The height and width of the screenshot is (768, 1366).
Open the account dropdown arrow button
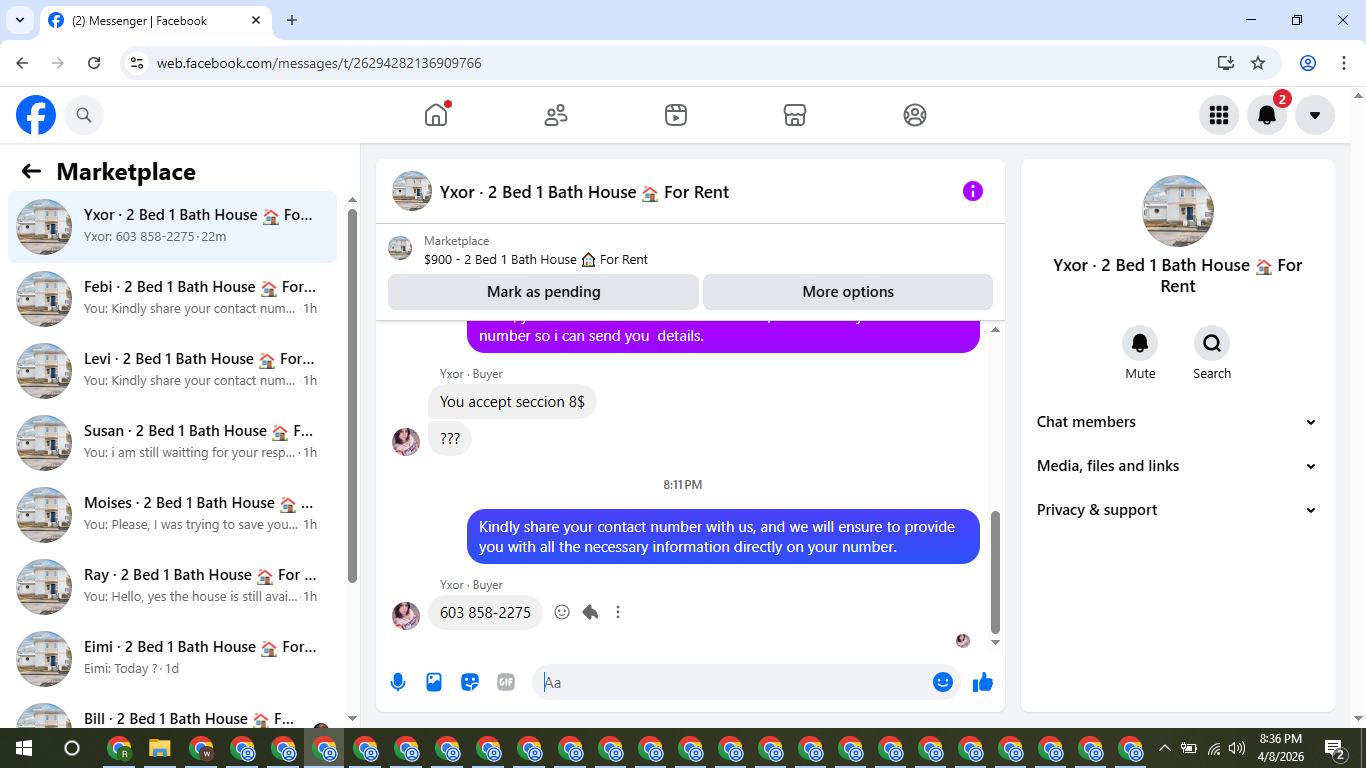tap(1314, 115)
